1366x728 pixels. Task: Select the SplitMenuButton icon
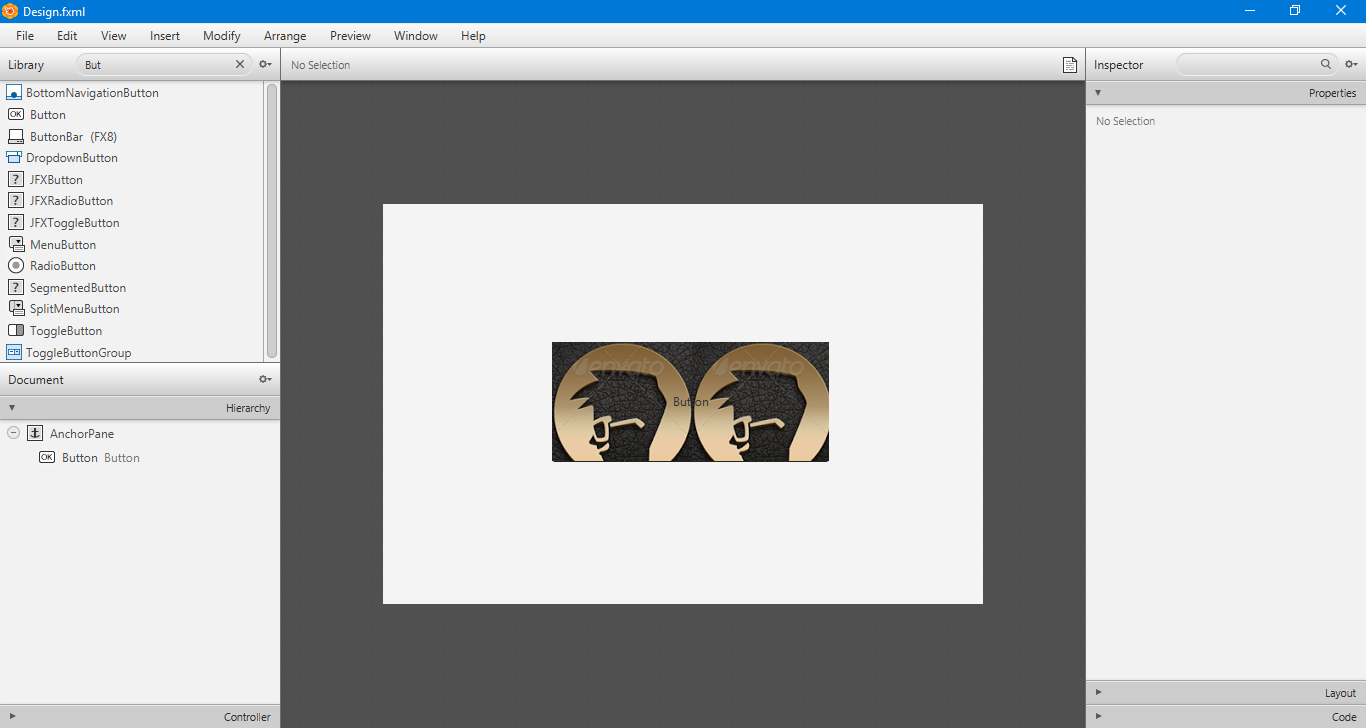(15, 309)
